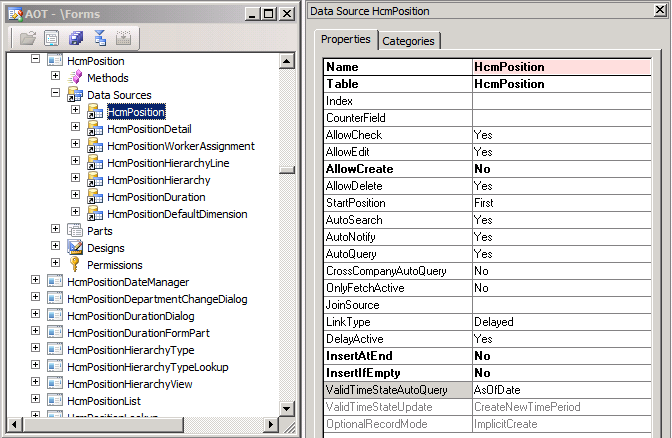Expand the Designs node
Image resolution: width=672 pixels, height=438 pixels.
[55, 246]
